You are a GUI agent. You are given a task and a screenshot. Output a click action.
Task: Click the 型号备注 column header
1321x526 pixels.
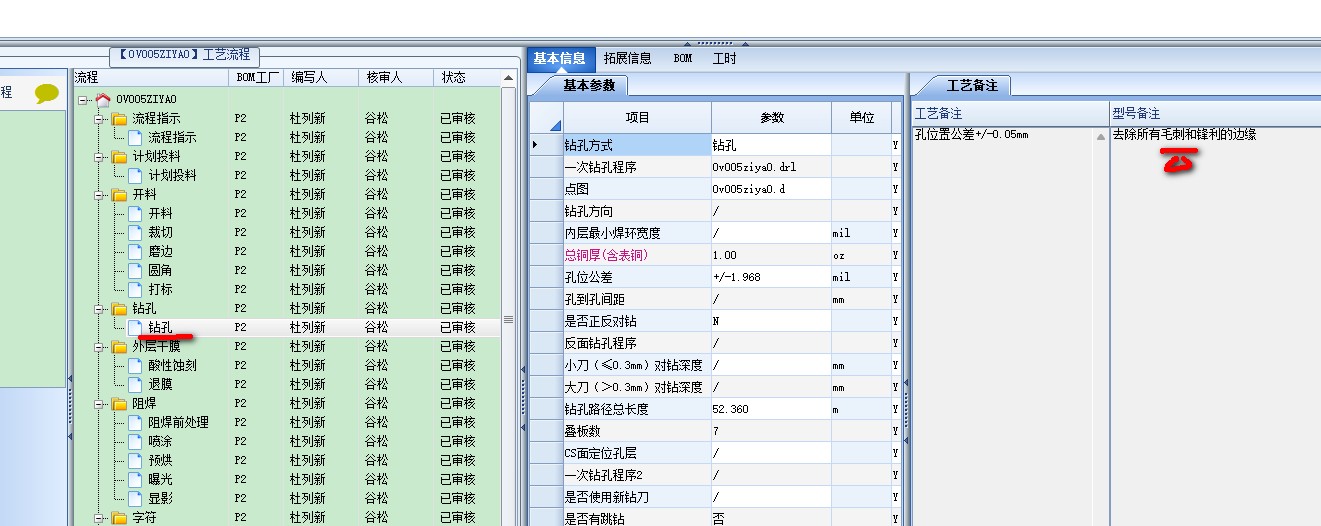tap(1215, 114)
